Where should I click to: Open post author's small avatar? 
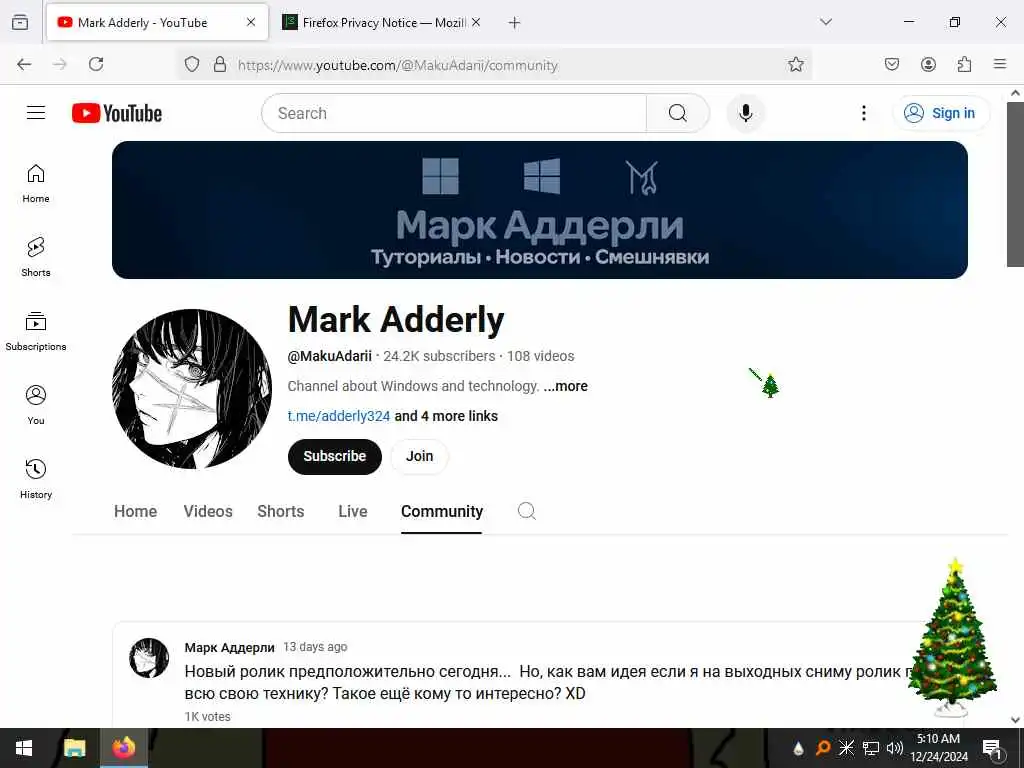pyautogui.click(x=149, y=658)
